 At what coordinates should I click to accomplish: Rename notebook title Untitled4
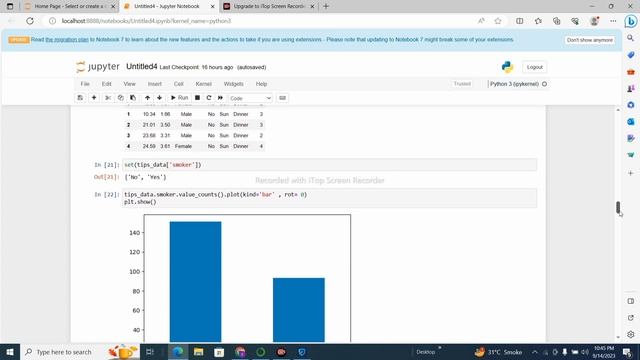142,67
